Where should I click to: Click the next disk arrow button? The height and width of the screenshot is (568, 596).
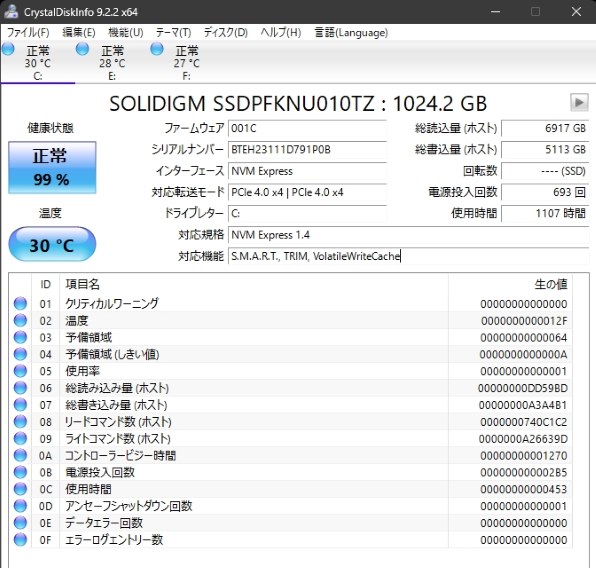pyautogui.click(x=579, y=102)
